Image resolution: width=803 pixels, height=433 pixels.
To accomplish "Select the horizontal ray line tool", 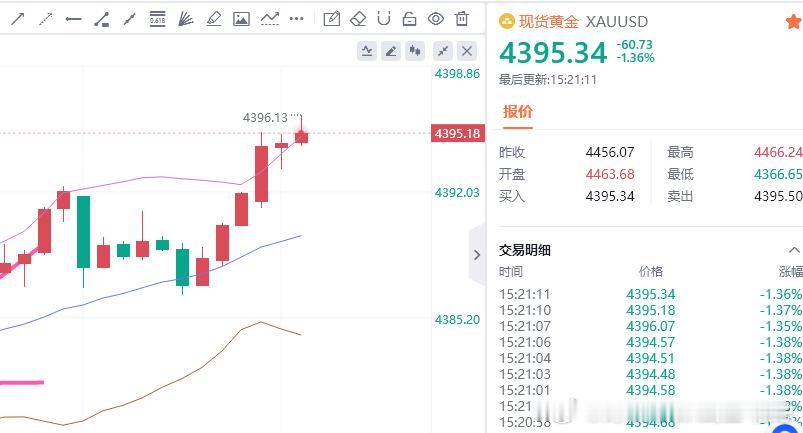I will [73, 19].
